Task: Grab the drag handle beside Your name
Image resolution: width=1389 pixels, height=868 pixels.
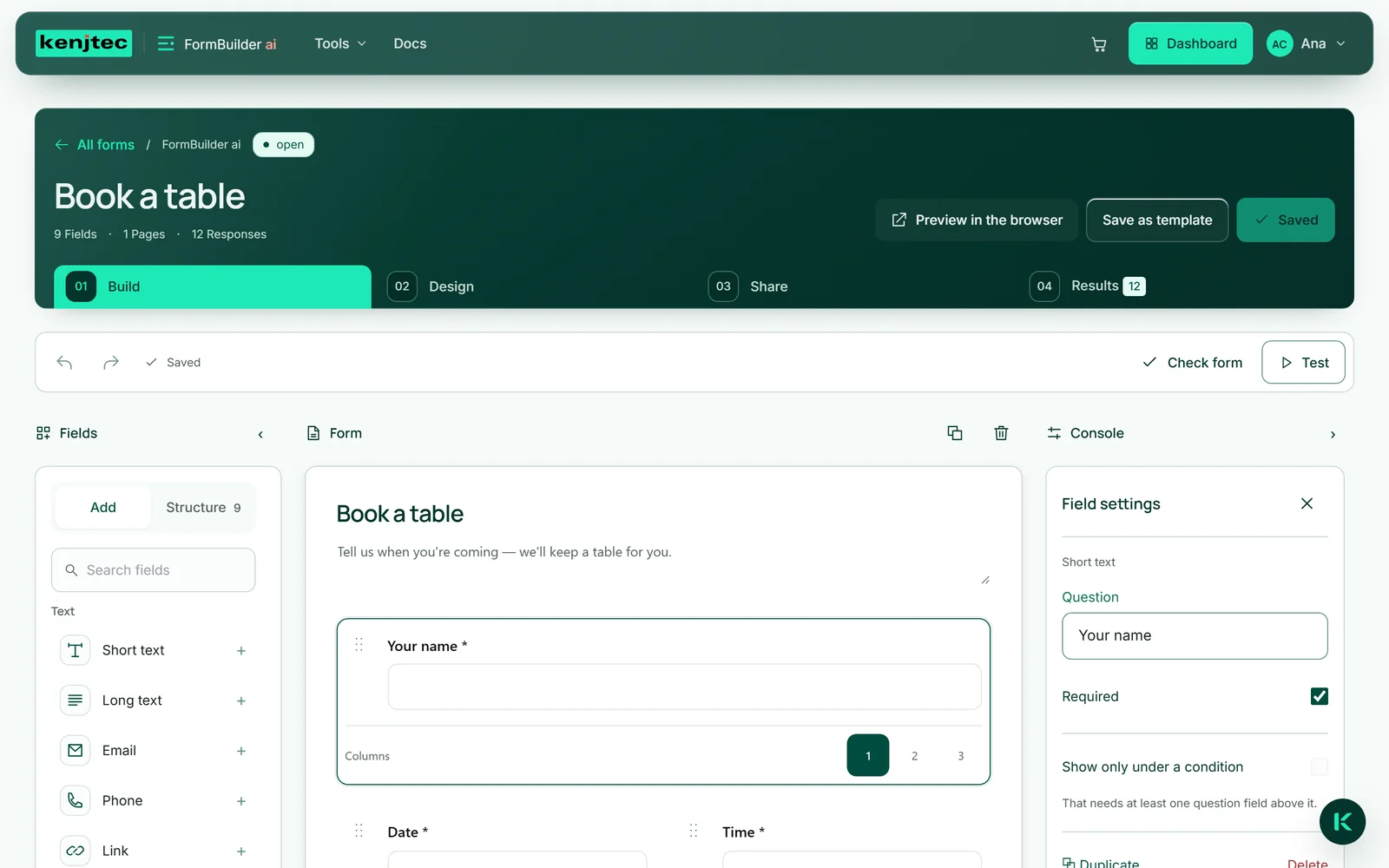Action: pos(359,645)
